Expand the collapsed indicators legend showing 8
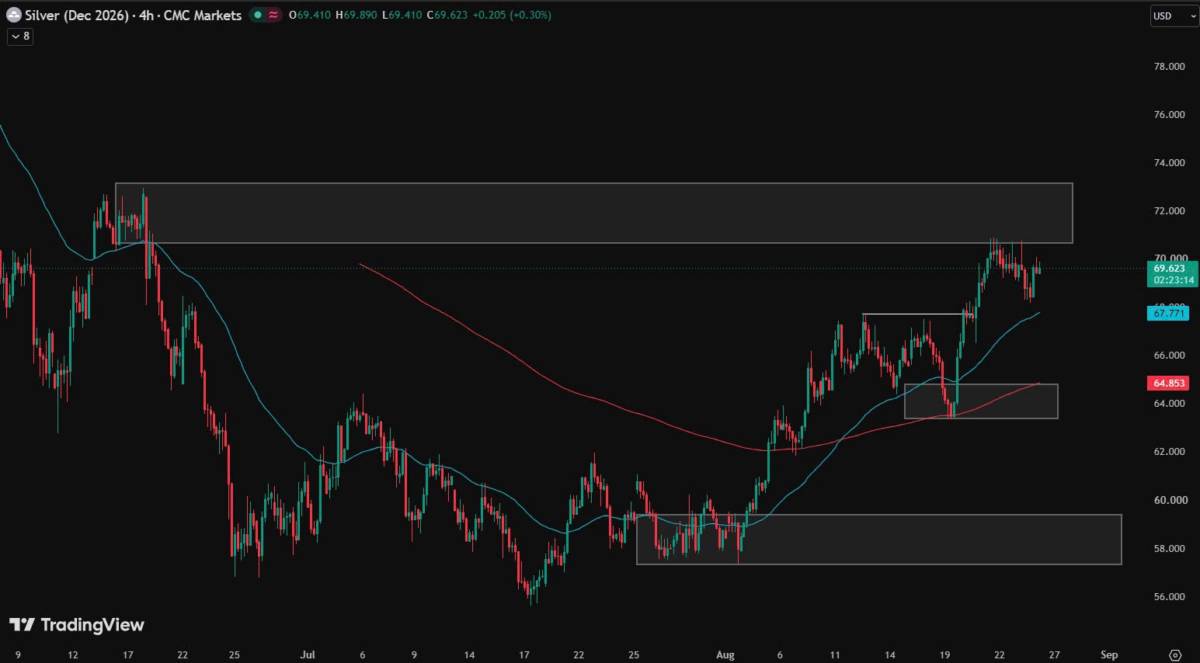Image resolution: width=1200 pixels, height=663 pixels. [x=19, y=37]
